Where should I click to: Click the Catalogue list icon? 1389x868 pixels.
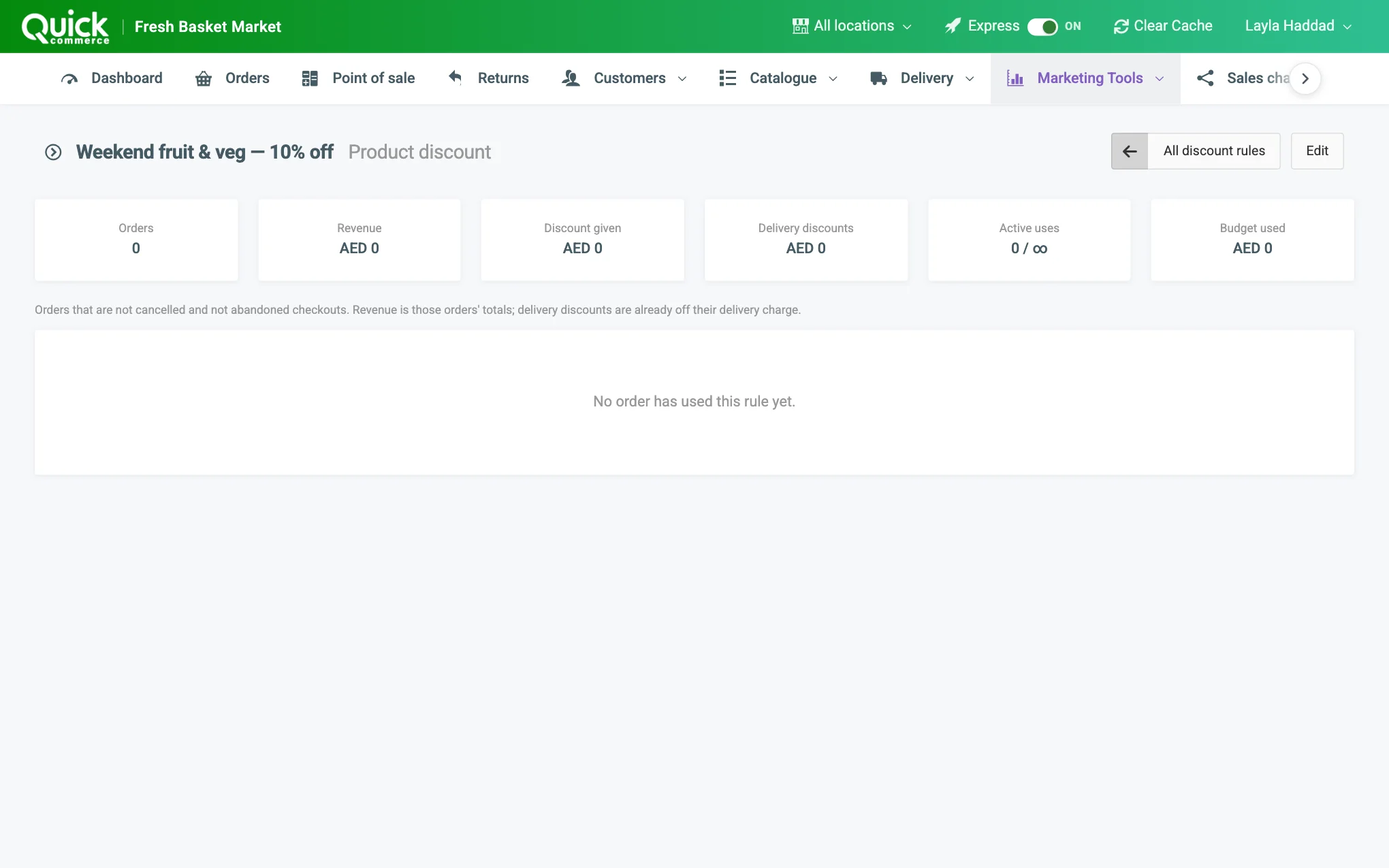[x=727, y=78]
